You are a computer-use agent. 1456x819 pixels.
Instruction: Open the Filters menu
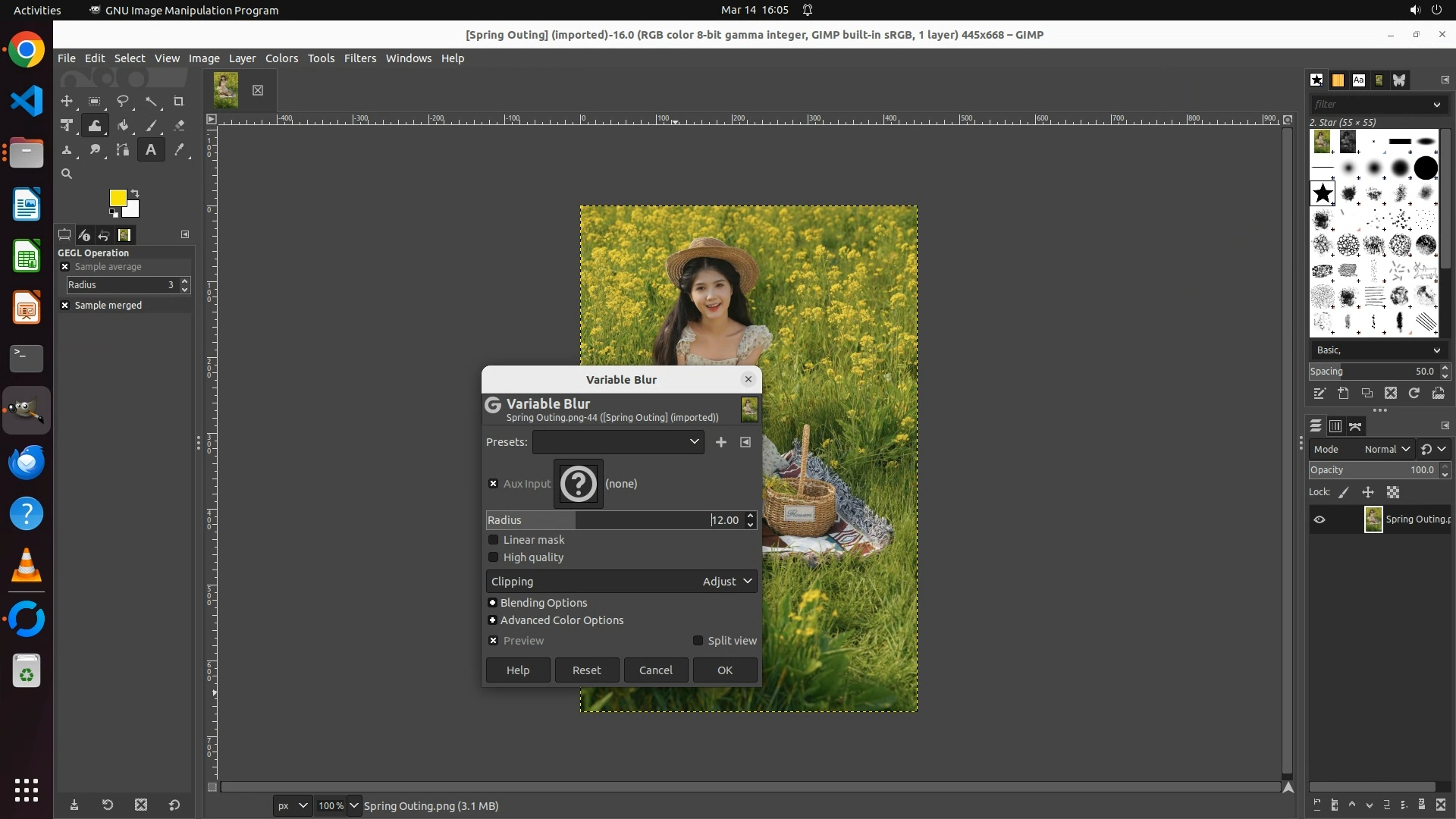359,58
